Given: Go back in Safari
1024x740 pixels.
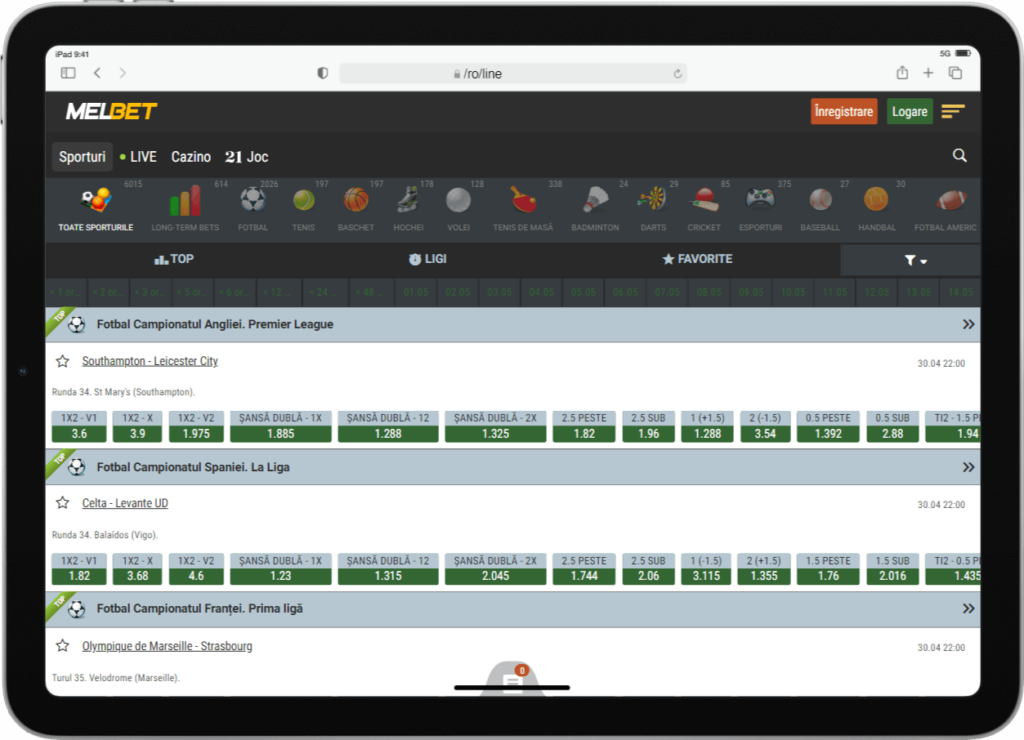Looking at the screenshot, I should pyautogui.click(x=97, y=72).
